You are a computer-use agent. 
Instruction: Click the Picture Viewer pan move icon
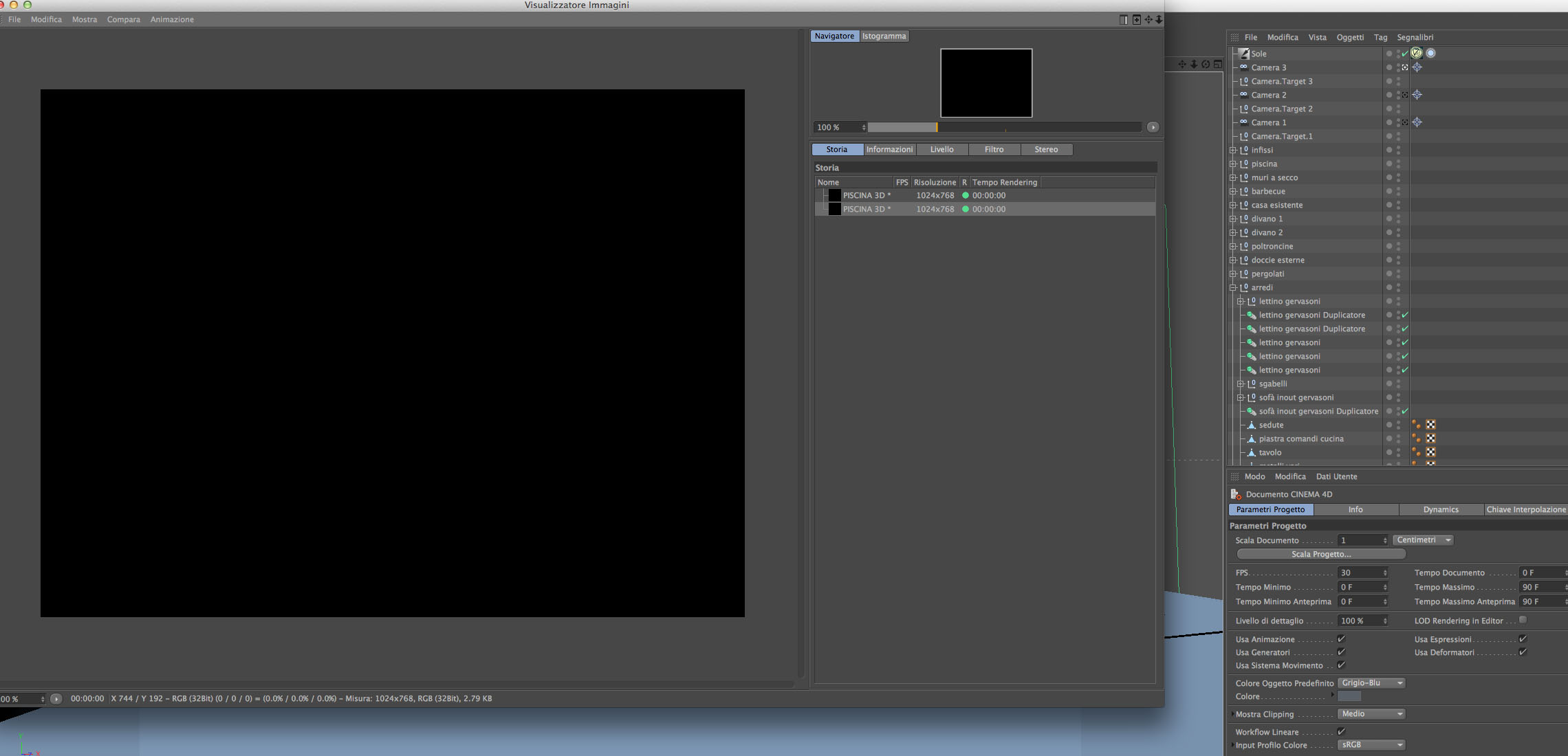pyautogui.click(x=1148, y=19)
